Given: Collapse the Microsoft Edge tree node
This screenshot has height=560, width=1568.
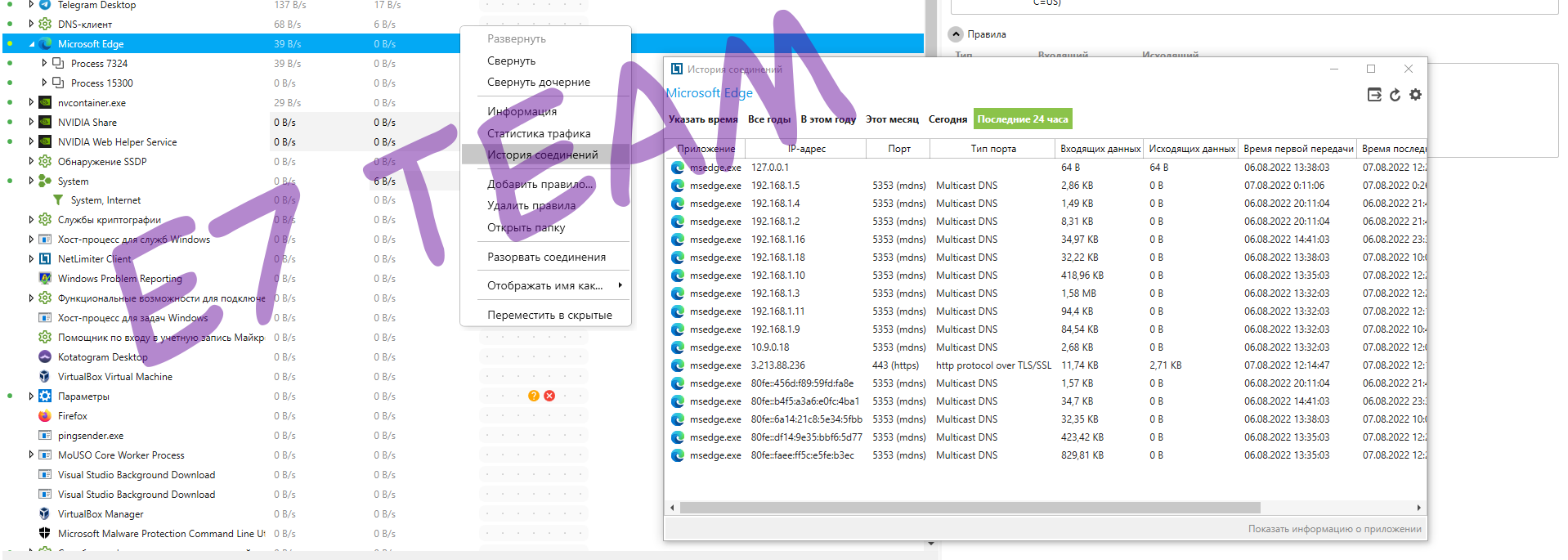Looking at the screenshot, I should pos(32,44).
